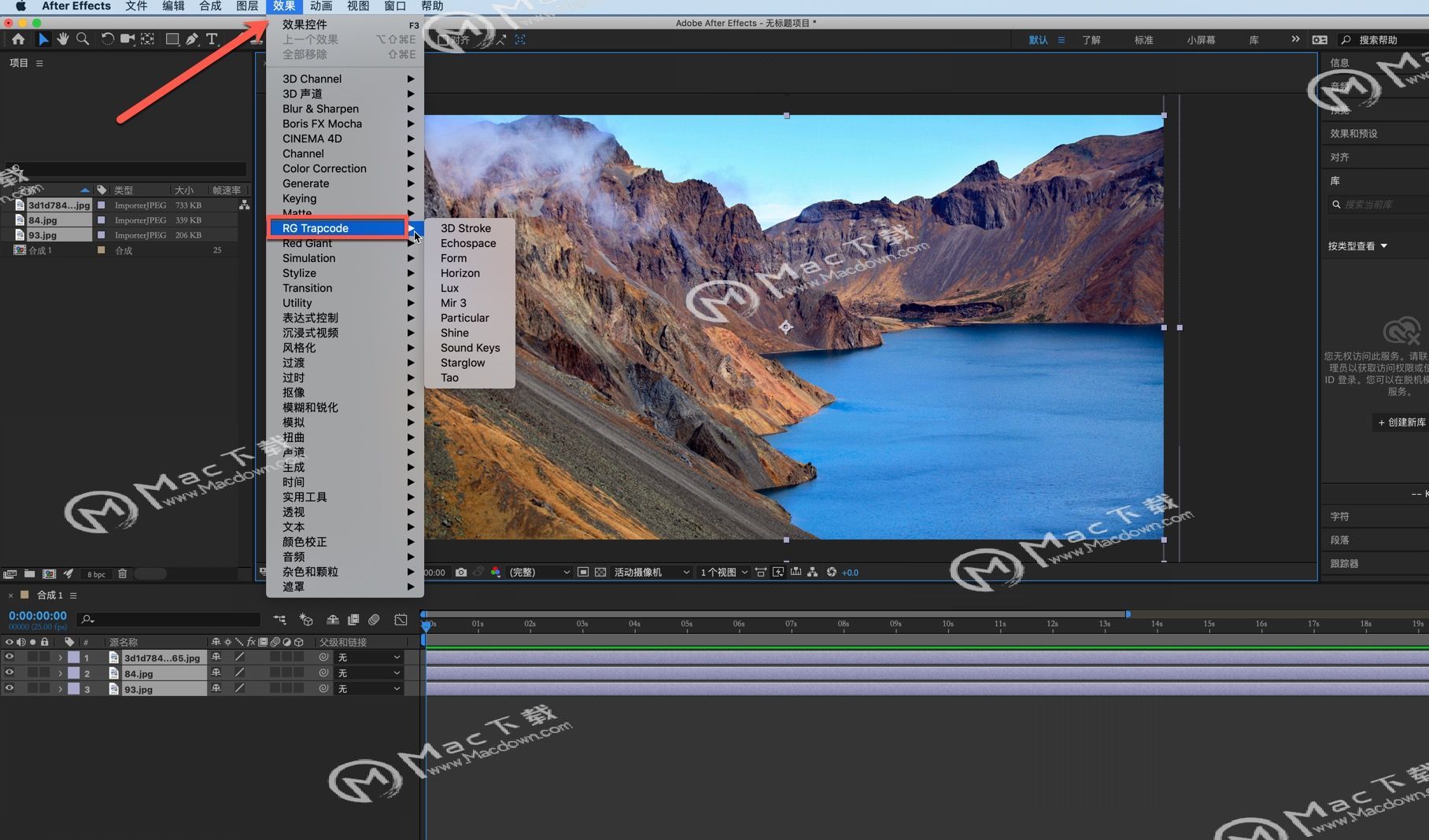Choose Starglow from RG Trapcode submenu
The image size is (1429, 840).
click(463, 363)
